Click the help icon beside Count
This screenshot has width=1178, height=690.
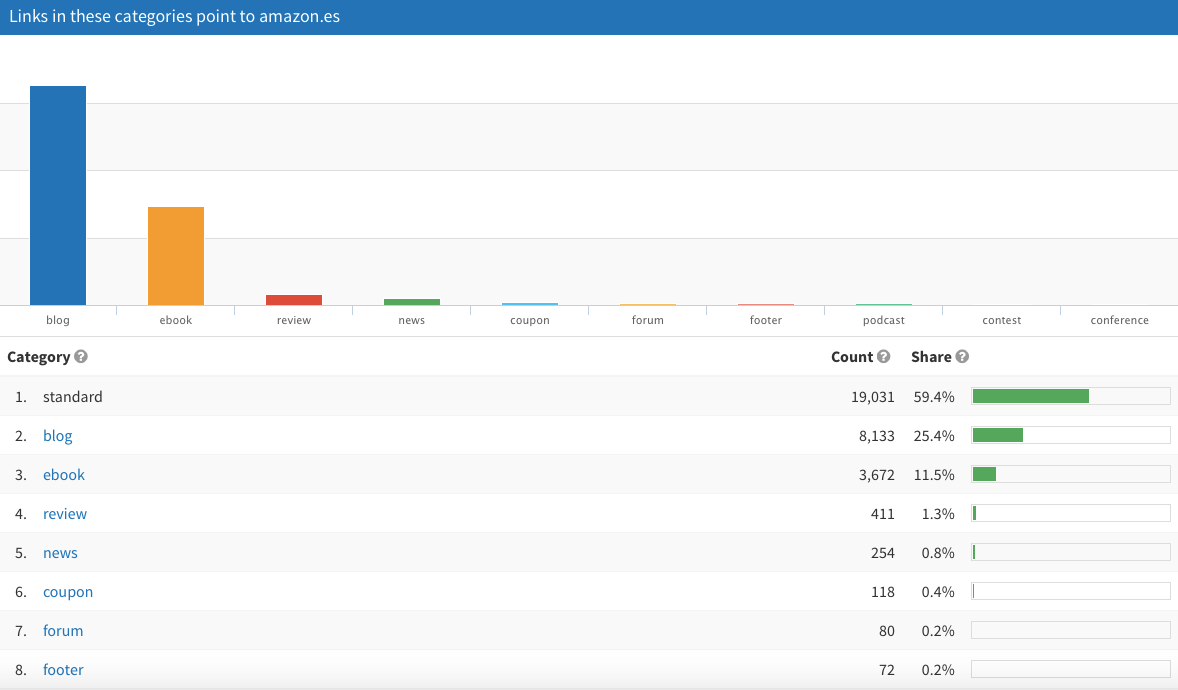[x=884, y=357]
